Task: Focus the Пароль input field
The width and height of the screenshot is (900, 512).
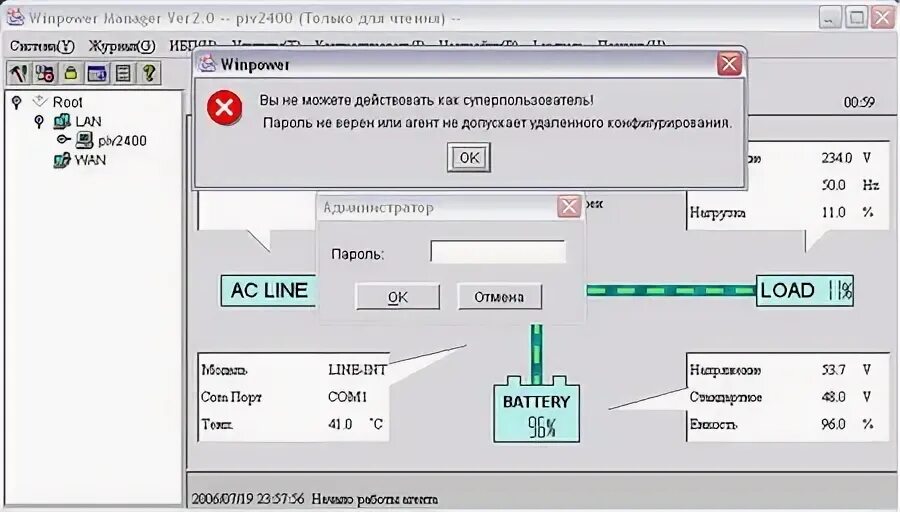Action: (498, 251)
